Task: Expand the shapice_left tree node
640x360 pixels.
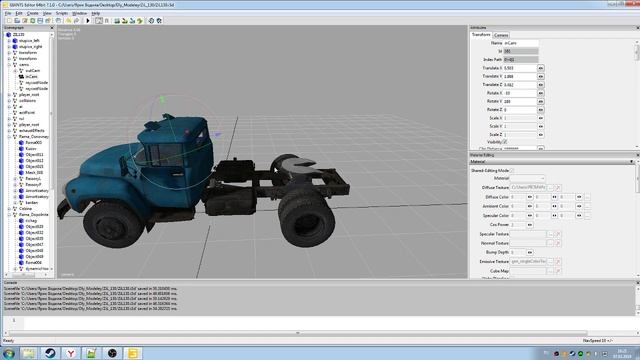Action: (x=9, y=41)
